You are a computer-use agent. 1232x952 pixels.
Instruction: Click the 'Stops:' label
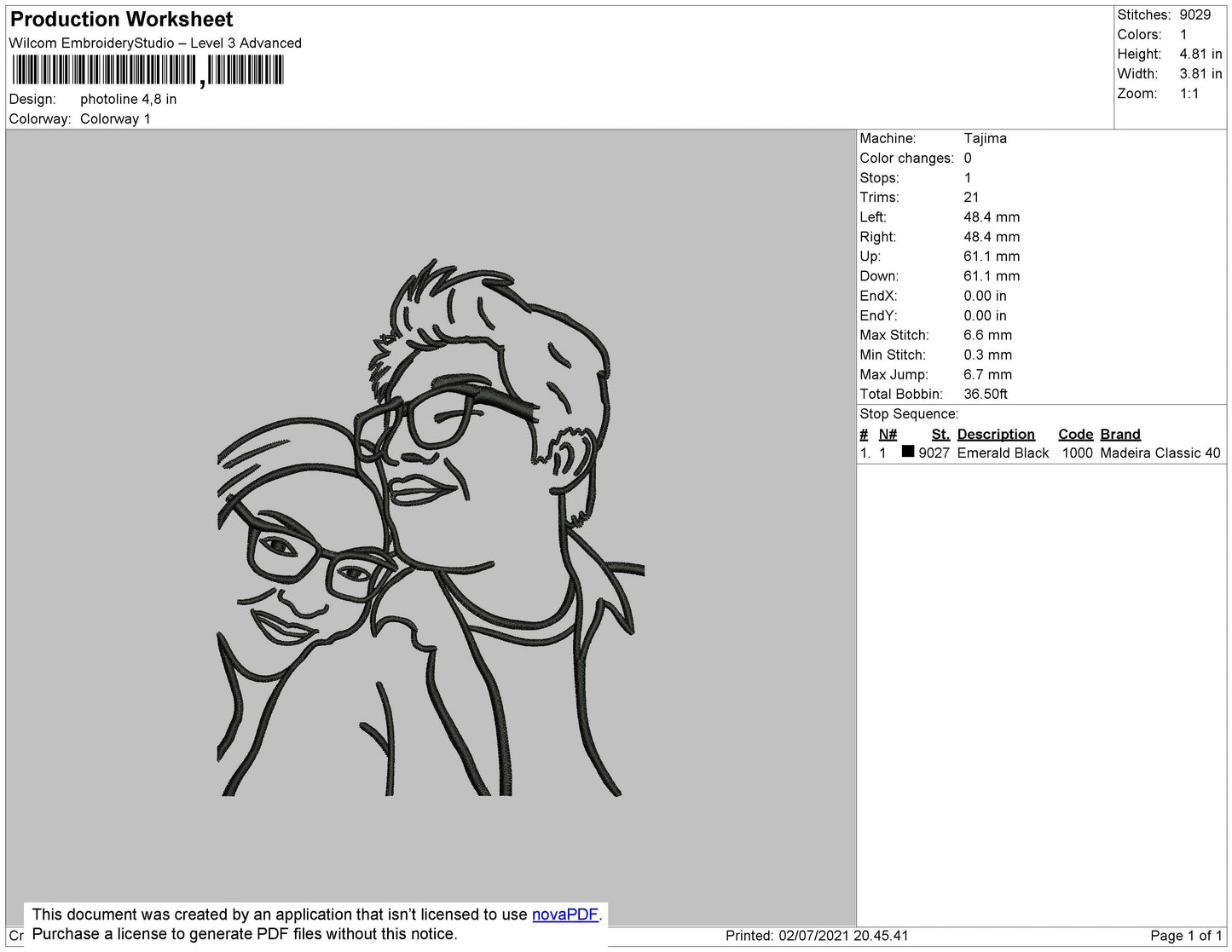(879, 177)
